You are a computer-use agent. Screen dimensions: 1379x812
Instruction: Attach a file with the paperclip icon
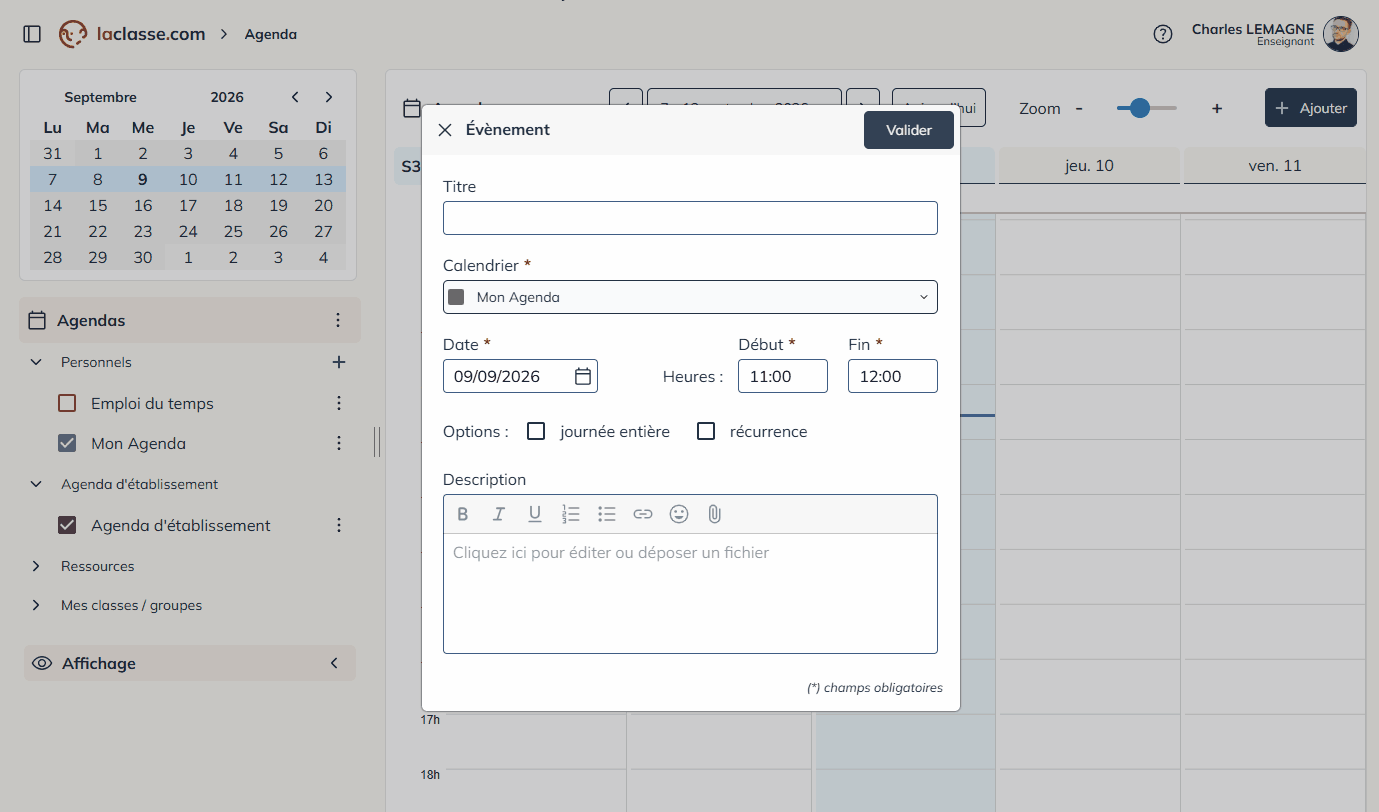click(x=714, y=514)
